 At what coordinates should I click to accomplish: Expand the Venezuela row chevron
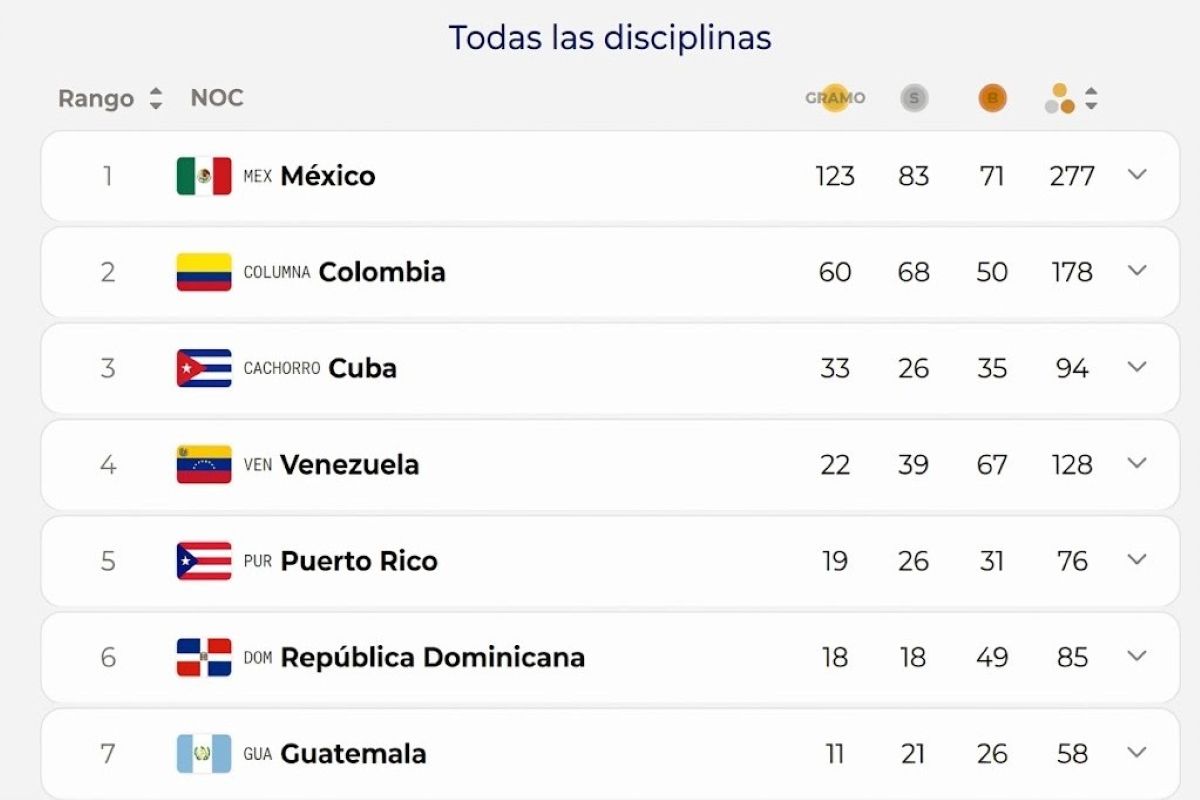point(1136,463)
